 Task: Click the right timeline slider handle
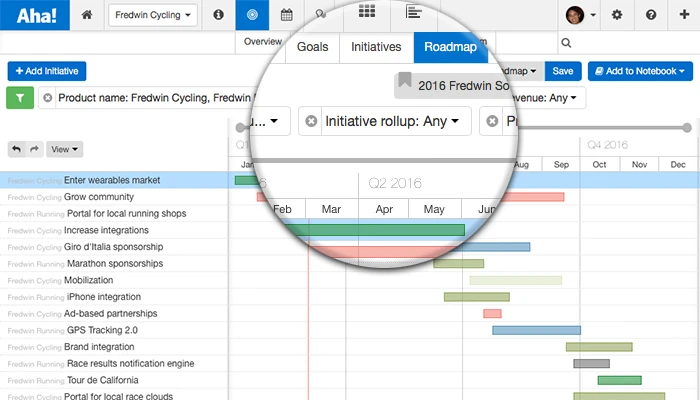click(x=687, y=128)
